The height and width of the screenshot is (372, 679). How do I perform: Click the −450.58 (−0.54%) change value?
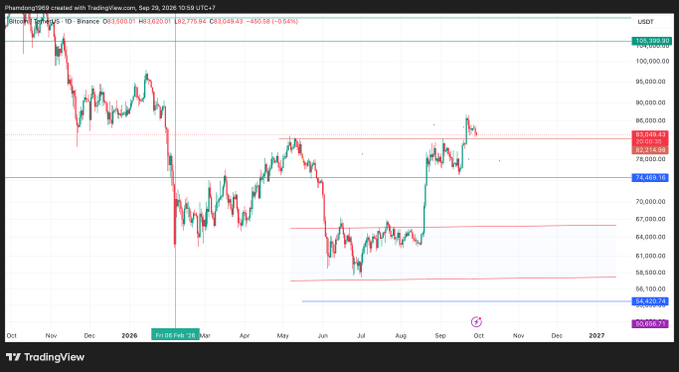(x=272, y=21)
